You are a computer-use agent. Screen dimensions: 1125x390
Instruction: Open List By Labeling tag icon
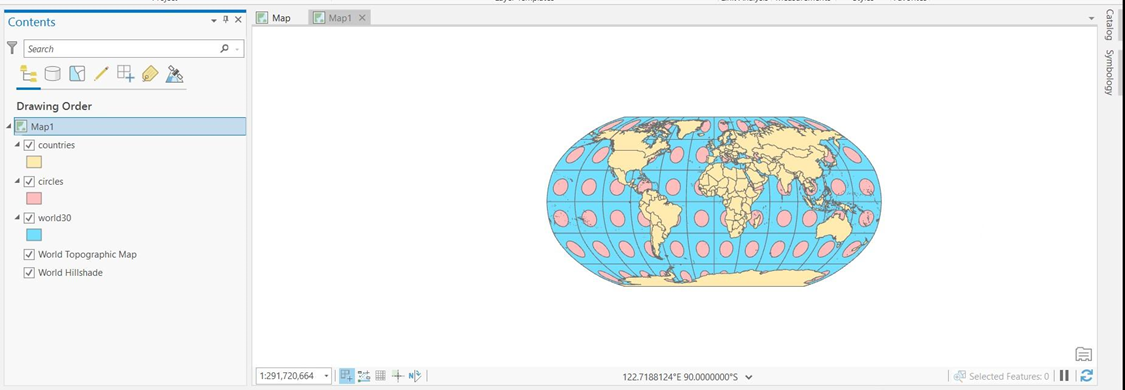(150, 74)
